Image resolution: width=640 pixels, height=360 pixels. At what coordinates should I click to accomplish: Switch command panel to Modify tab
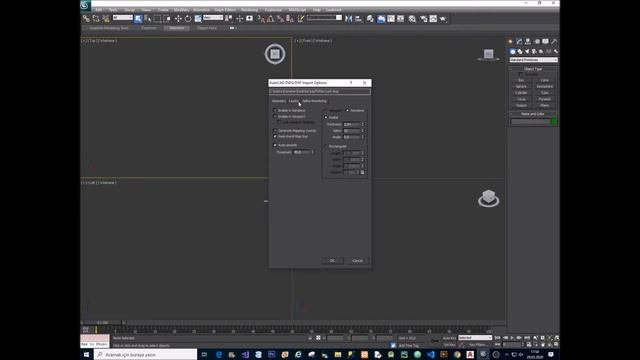[x=519, y=41]
